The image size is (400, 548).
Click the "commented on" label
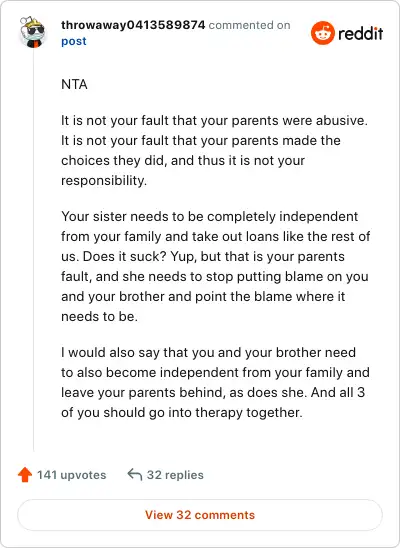(249, 25)
